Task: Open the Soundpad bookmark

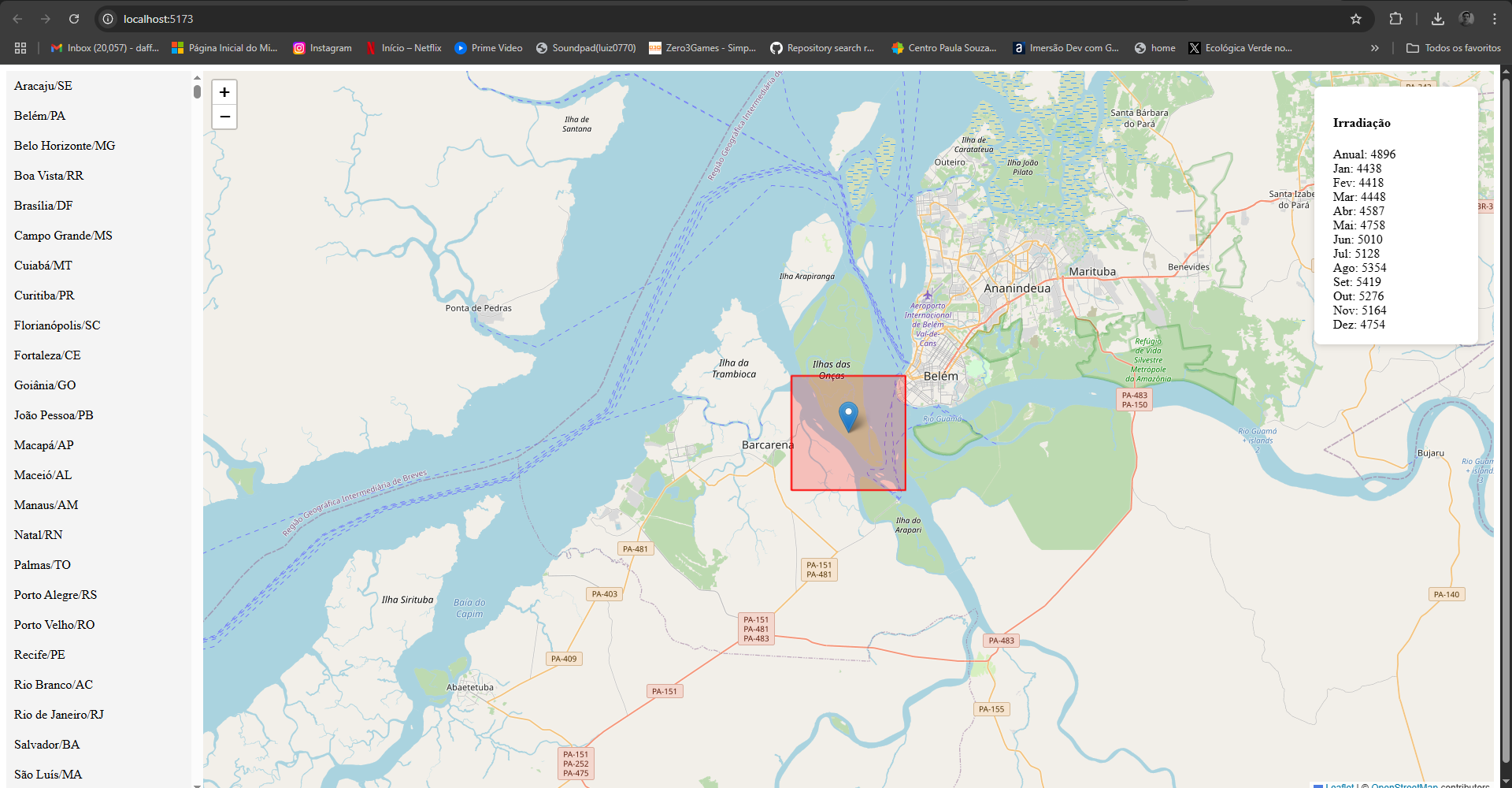Action: [585, 48]
